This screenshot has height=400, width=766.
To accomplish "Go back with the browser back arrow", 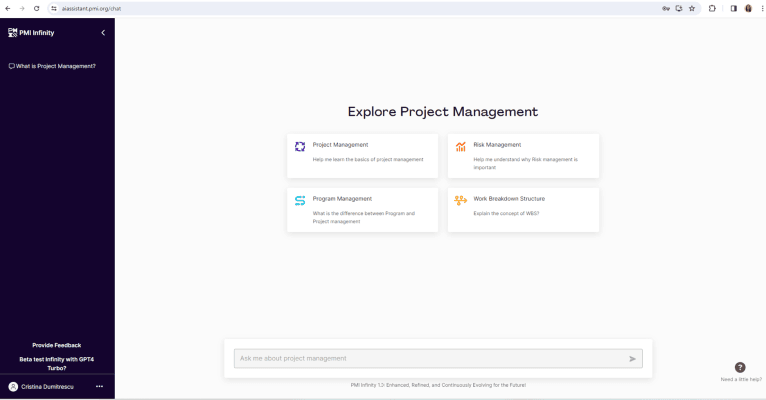I will coord(8,8).
